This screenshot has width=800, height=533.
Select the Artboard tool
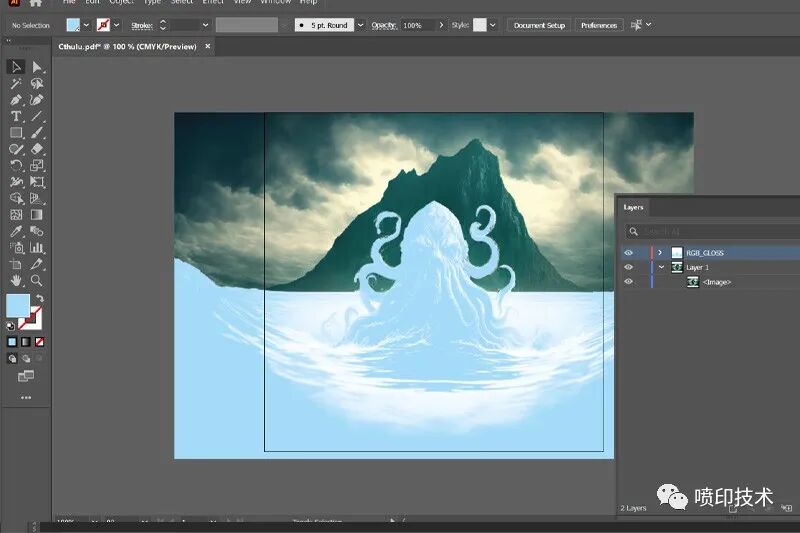tap(16, 264)
